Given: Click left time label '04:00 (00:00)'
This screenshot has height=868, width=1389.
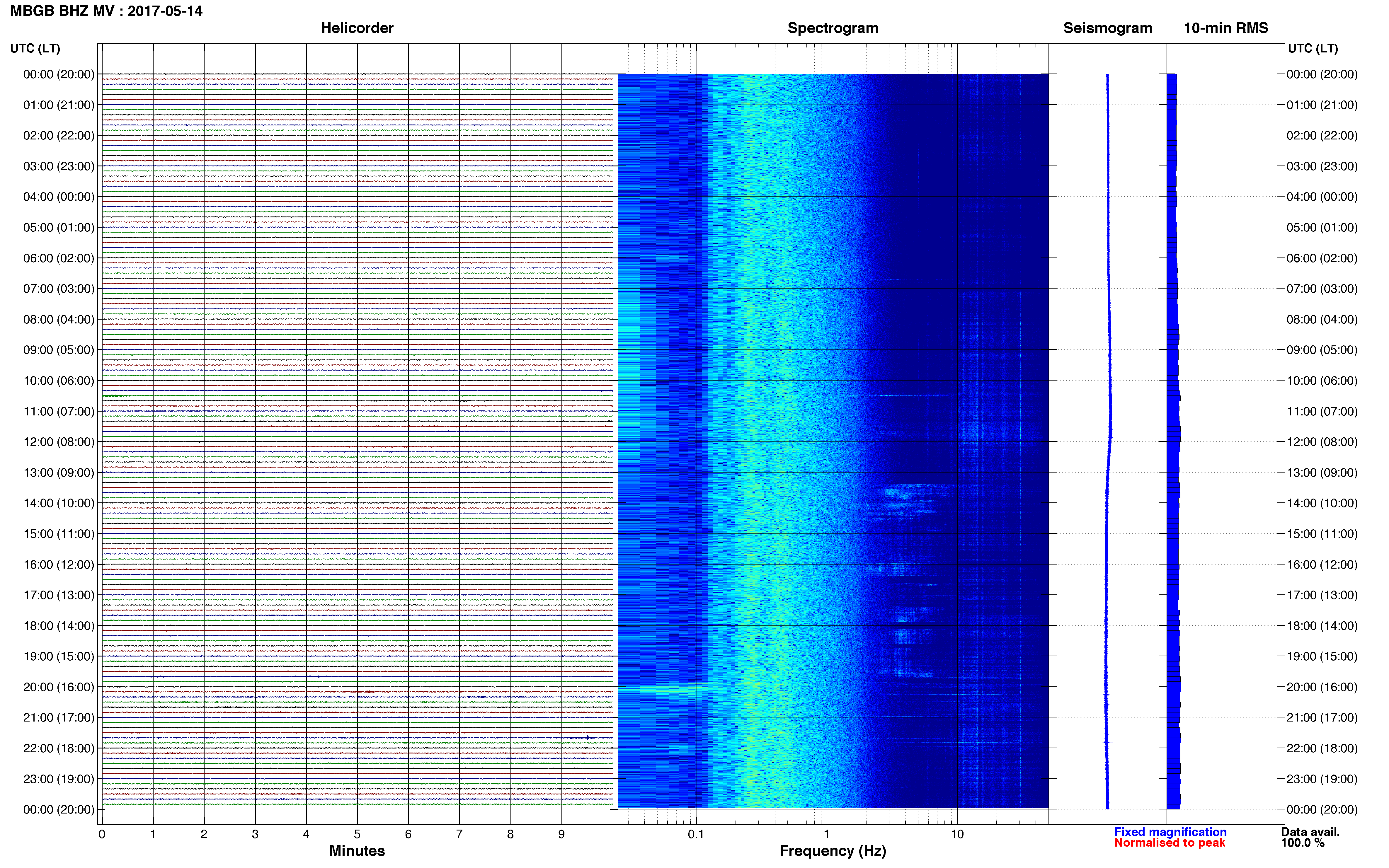Looking at the screenshot, I should pos(59,197).
